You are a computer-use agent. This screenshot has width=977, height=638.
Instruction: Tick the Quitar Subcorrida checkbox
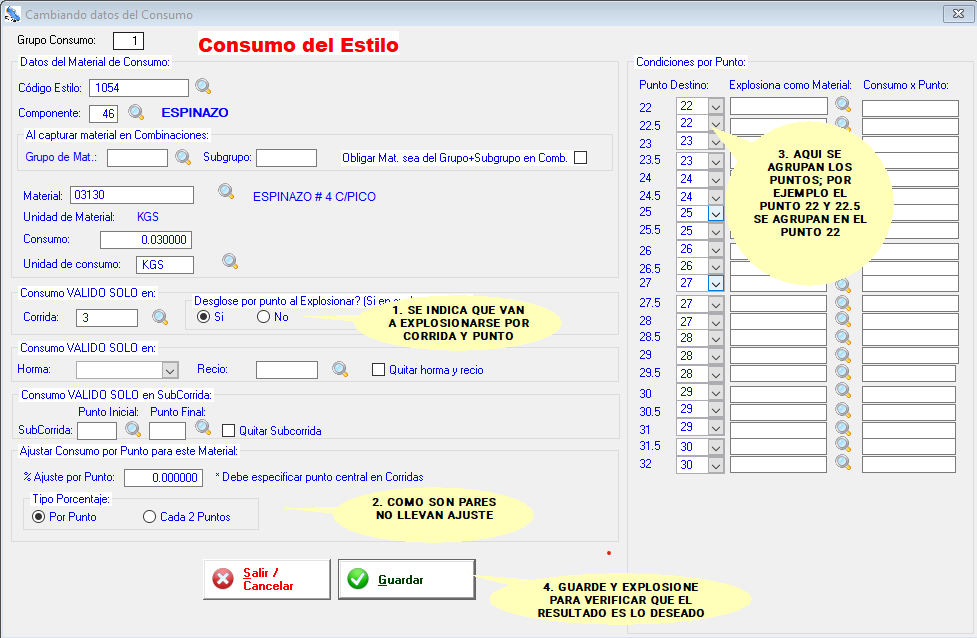pos(229,431)
